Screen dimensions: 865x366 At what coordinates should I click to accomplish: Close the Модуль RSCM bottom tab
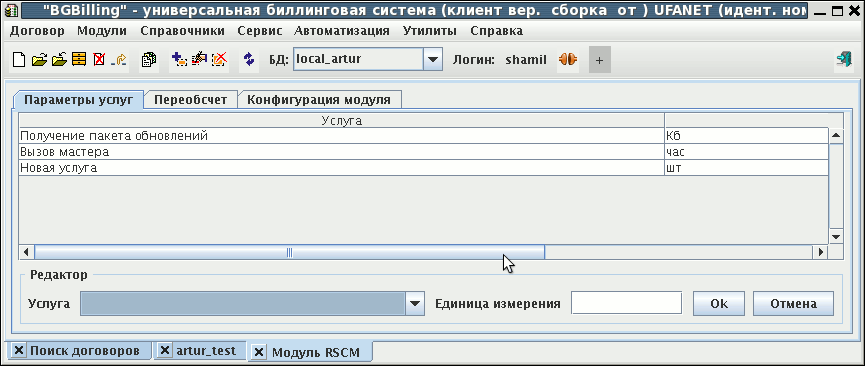pyautogui.click(x=260, y=352)
